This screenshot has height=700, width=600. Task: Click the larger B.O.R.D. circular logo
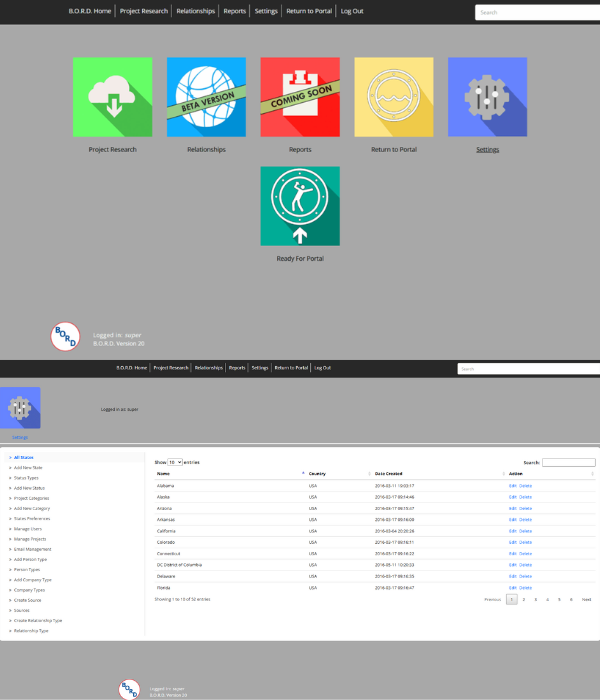(65, 337)
